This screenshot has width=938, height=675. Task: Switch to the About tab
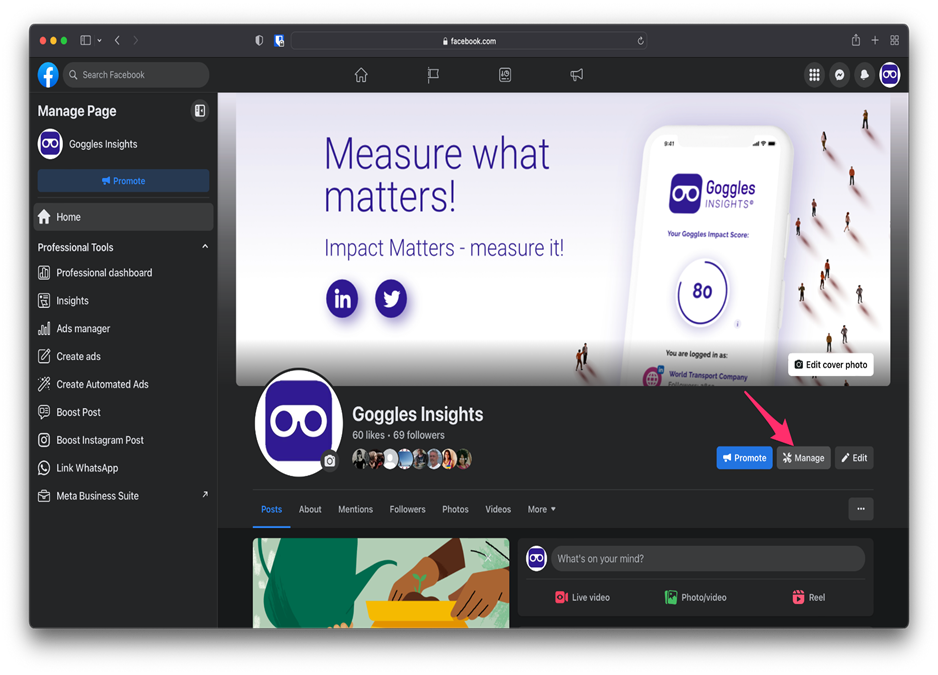[x=310, y=509]
